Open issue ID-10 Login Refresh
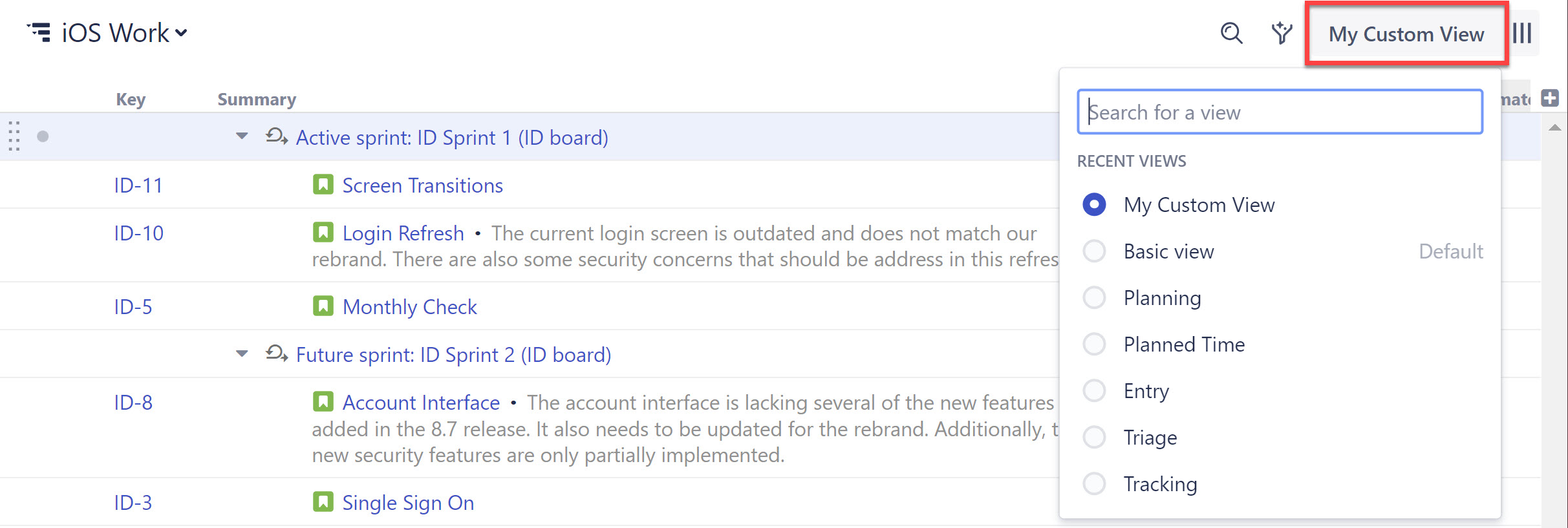1568x528 pixels. 403,233
